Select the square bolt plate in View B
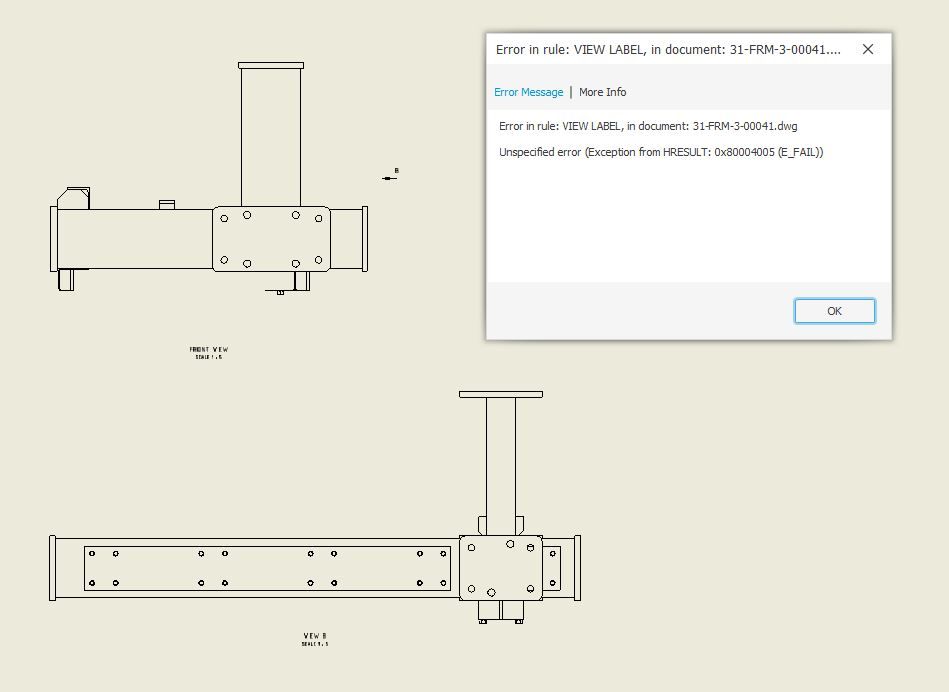The height and width of the screenshot is (692, 949). click(501, 568)
